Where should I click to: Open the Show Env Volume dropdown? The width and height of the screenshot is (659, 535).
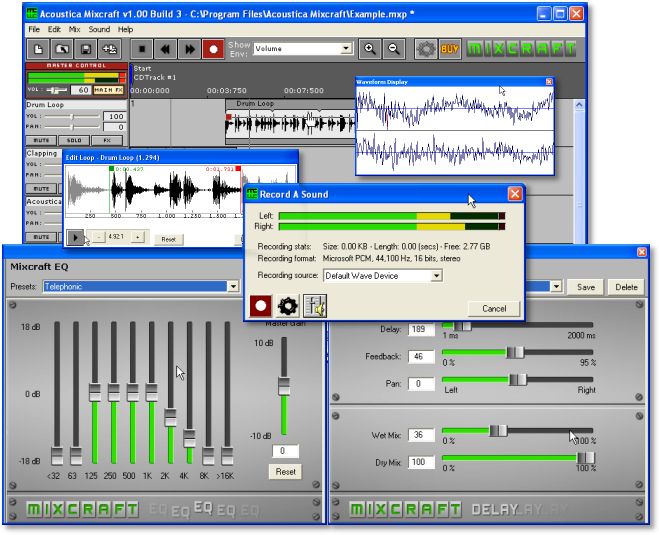[346, 48]
